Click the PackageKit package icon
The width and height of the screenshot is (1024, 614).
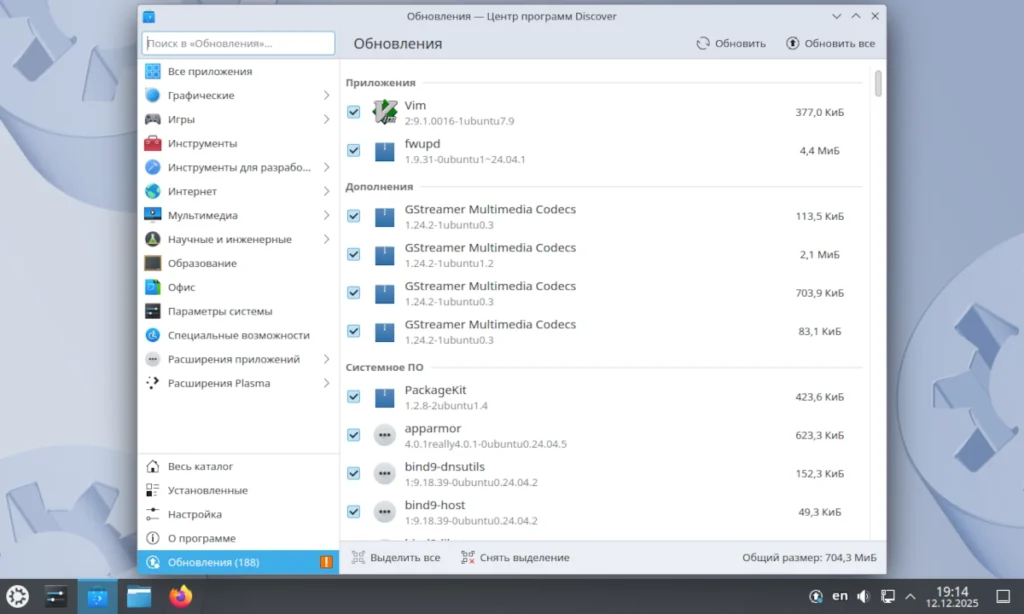385,397
